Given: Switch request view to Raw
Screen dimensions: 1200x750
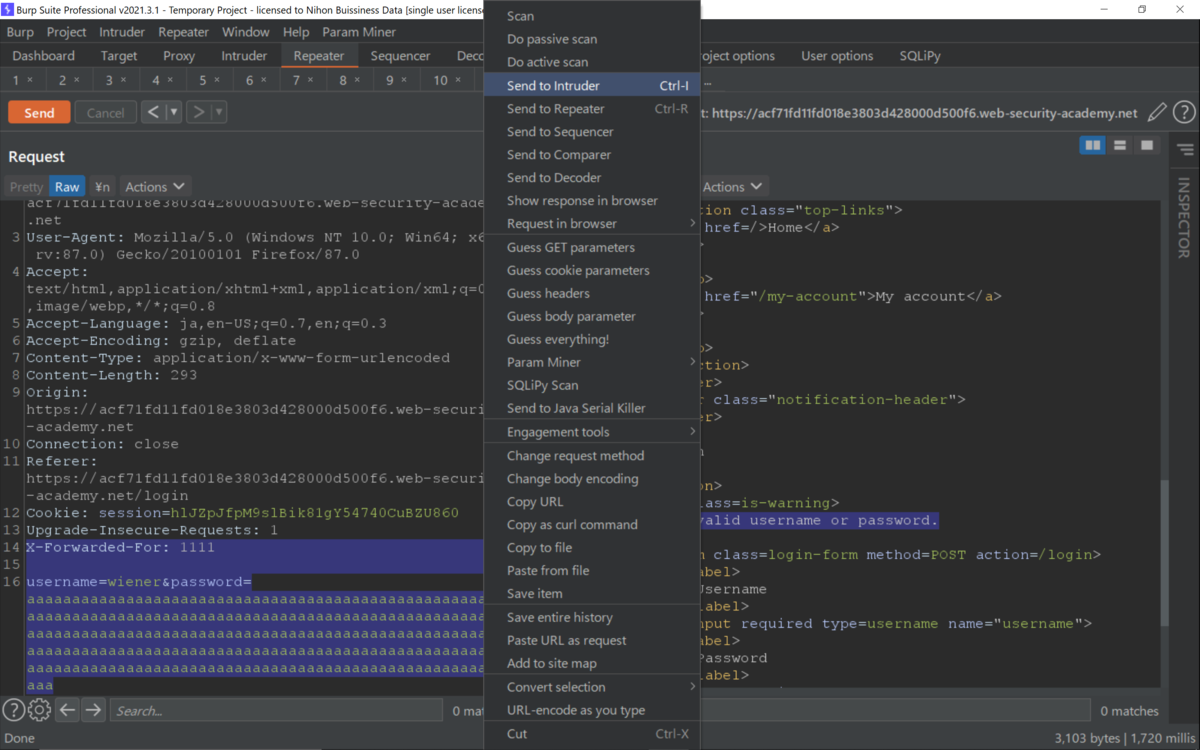Looking at the screenshot, I should click(x=67, y=187).
